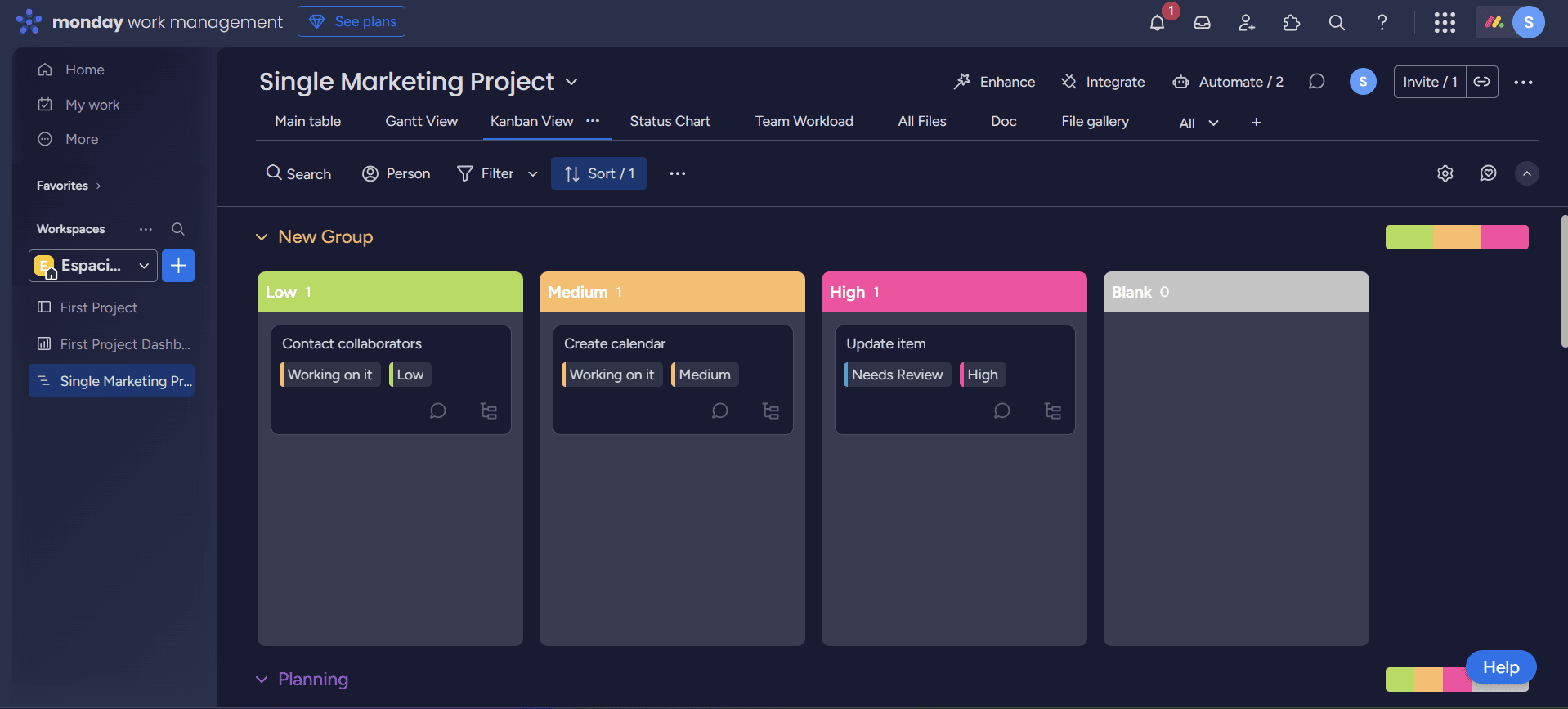Expand the Filter dropdown arrow
The image size is (1568, 709).
click(x=533, y=173)
